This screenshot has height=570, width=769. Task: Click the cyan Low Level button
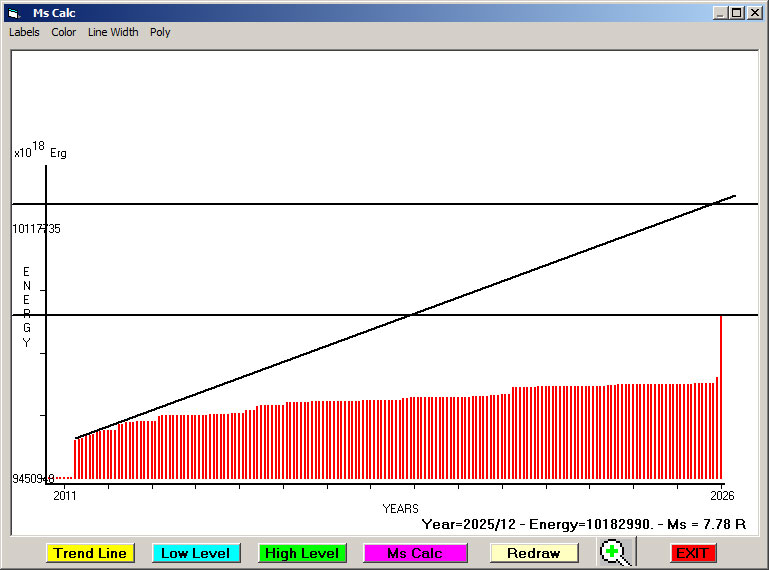point(196,553)
